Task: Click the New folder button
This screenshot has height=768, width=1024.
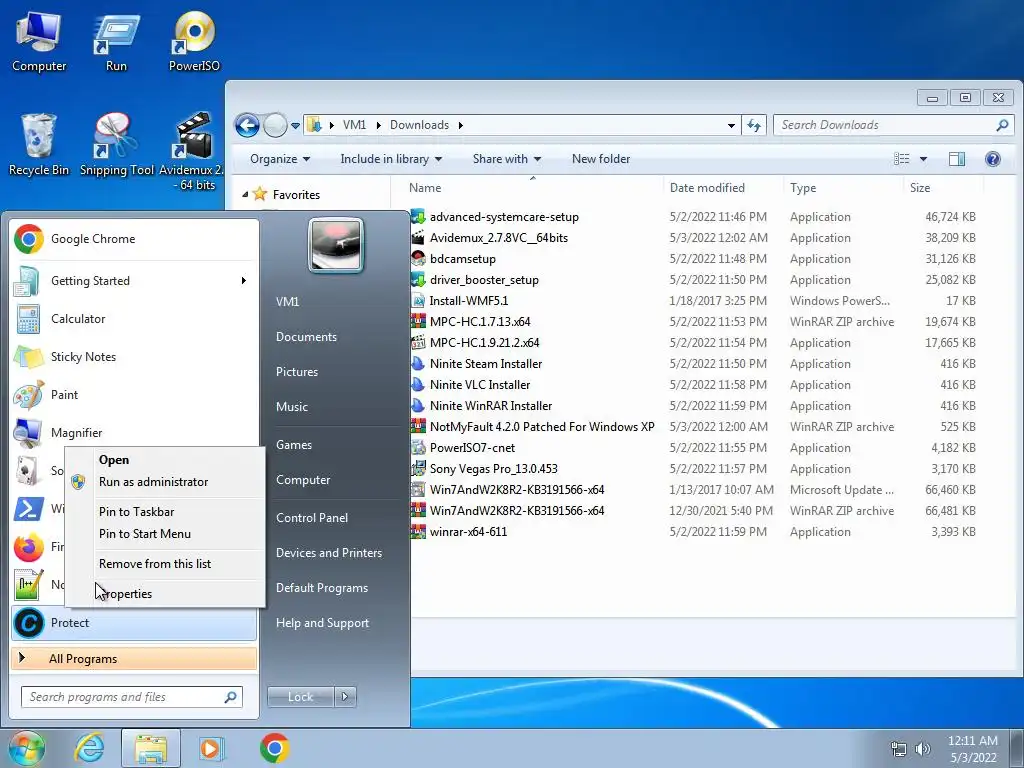Action: pyautogui.click(x=601, y=159)
